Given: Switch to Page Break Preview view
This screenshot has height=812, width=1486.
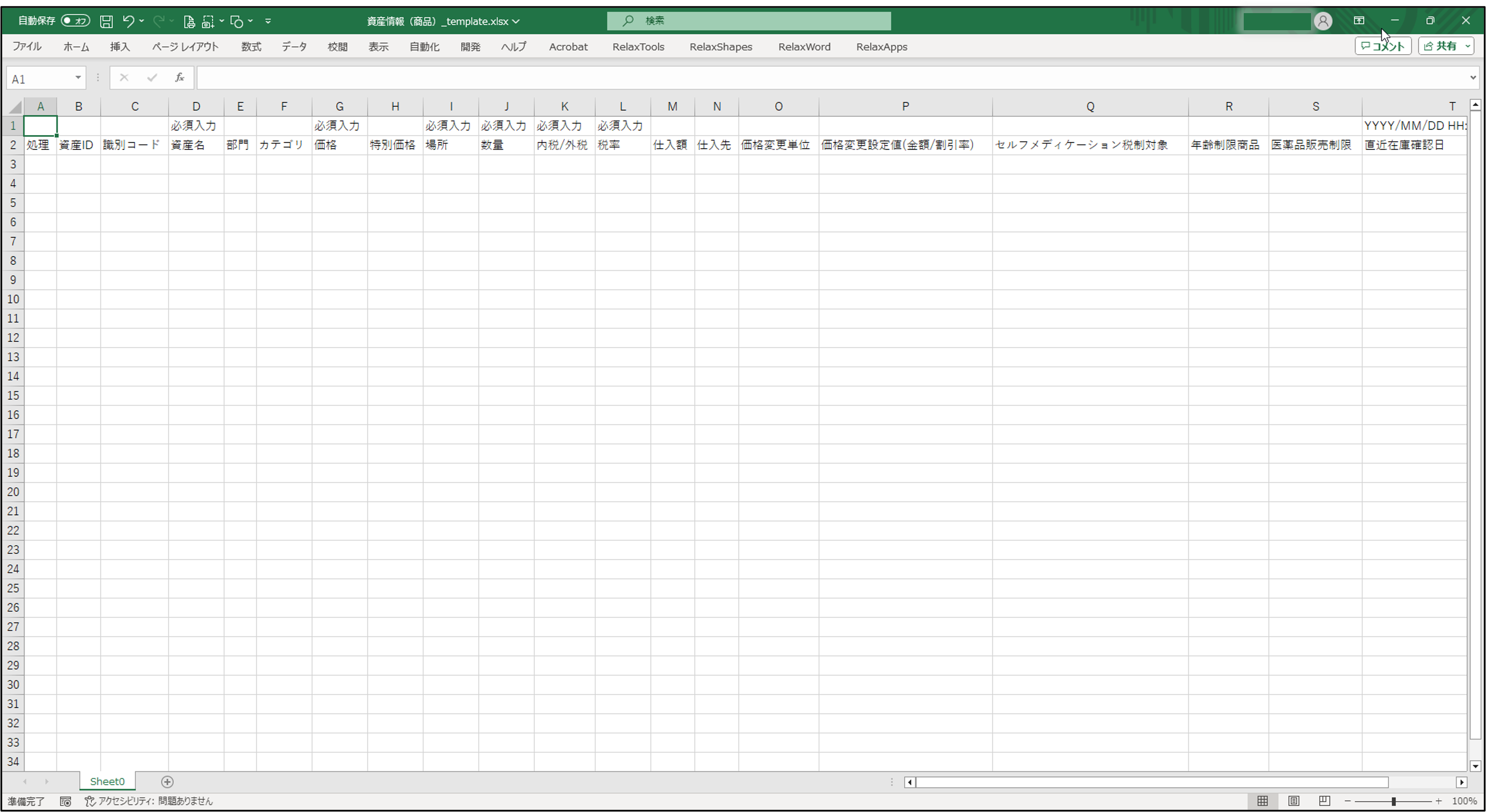Looking at the screenshot, I should 1325,801.
